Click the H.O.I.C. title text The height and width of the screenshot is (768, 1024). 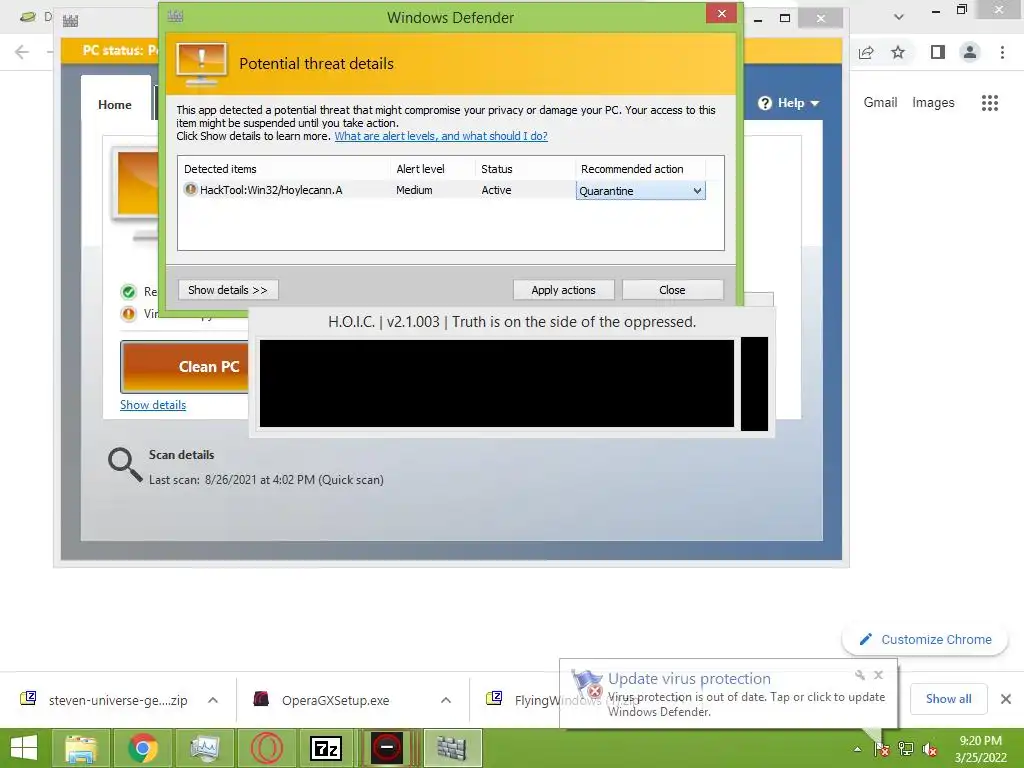[x=512, y=322]
